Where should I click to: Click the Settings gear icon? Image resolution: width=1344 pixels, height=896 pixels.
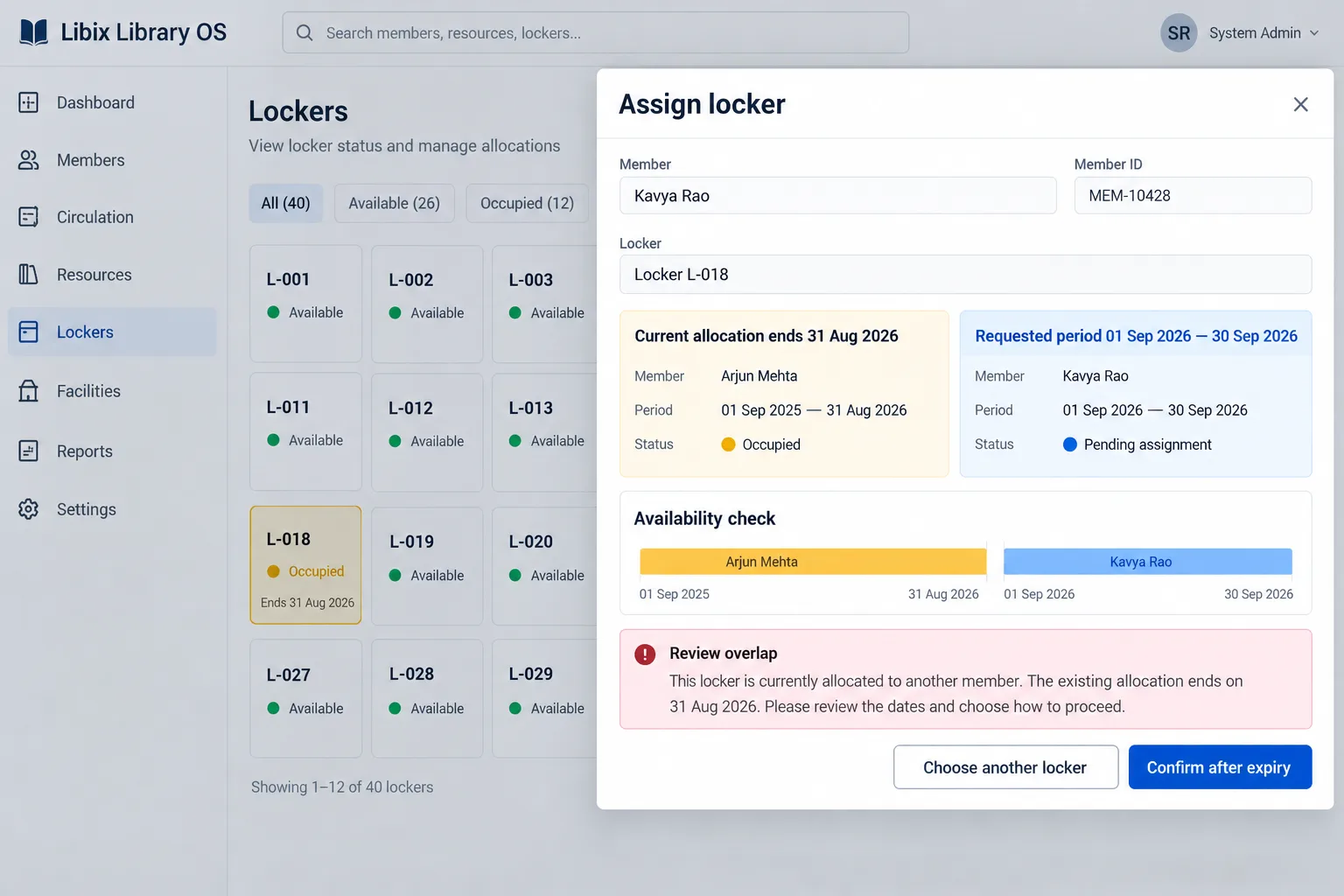tap(29, 509)
